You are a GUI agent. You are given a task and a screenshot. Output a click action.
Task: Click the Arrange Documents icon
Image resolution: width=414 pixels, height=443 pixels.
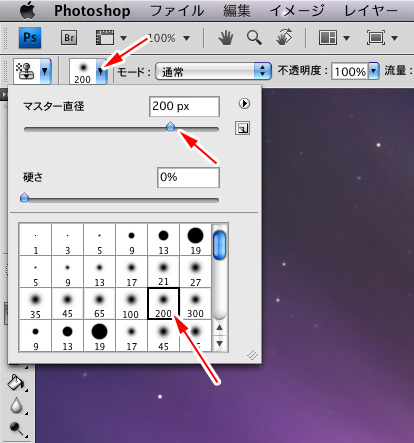tap(328, 38)
